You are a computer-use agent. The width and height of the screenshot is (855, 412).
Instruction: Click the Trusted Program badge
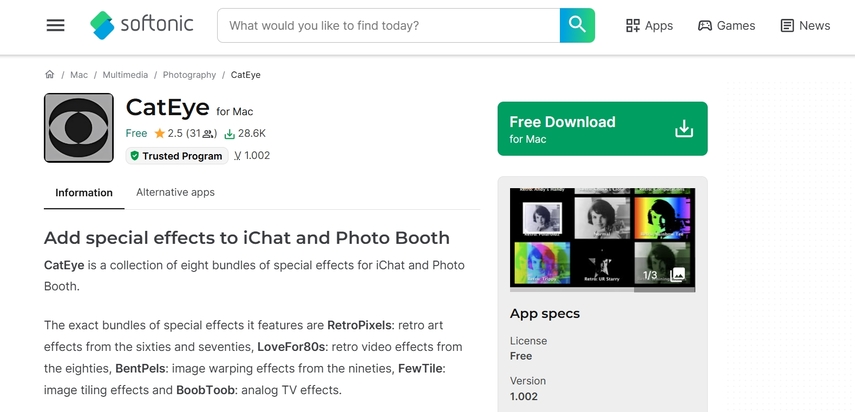177,156
